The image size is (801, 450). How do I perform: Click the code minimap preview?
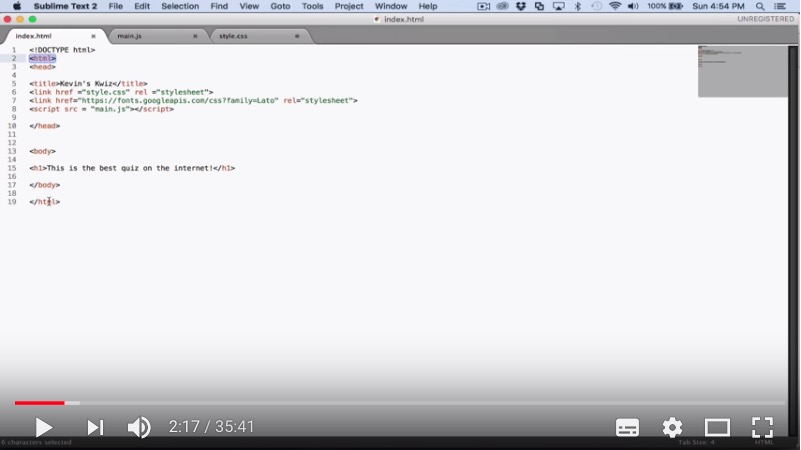tap(743, 71)
